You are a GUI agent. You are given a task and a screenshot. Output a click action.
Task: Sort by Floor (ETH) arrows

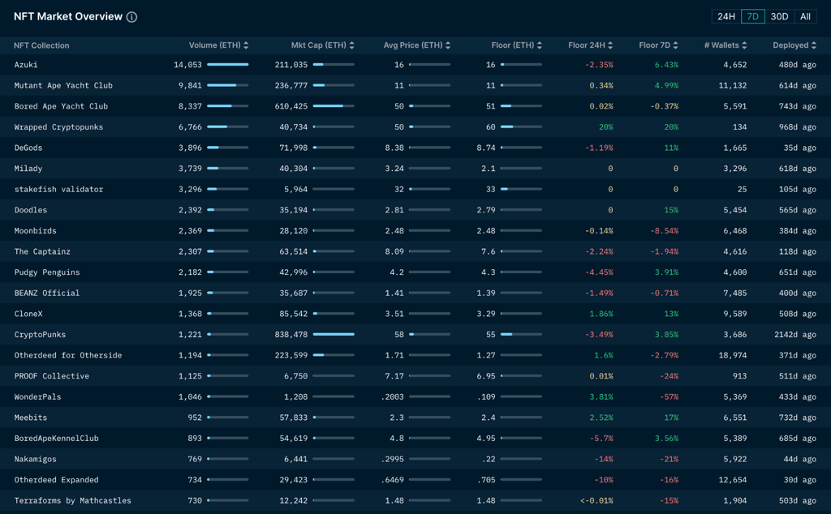(540, 46)
